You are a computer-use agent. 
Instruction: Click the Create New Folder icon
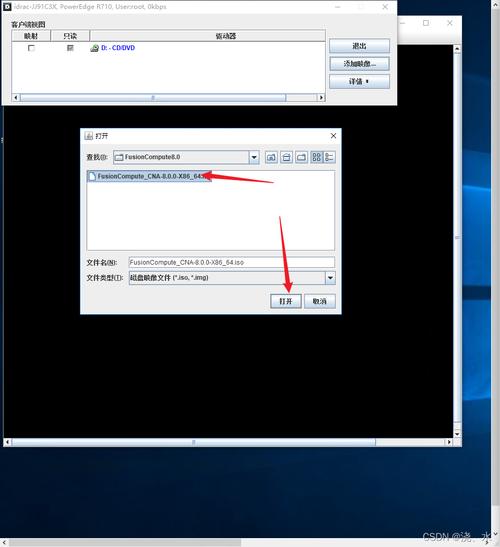tap(301, 157)
